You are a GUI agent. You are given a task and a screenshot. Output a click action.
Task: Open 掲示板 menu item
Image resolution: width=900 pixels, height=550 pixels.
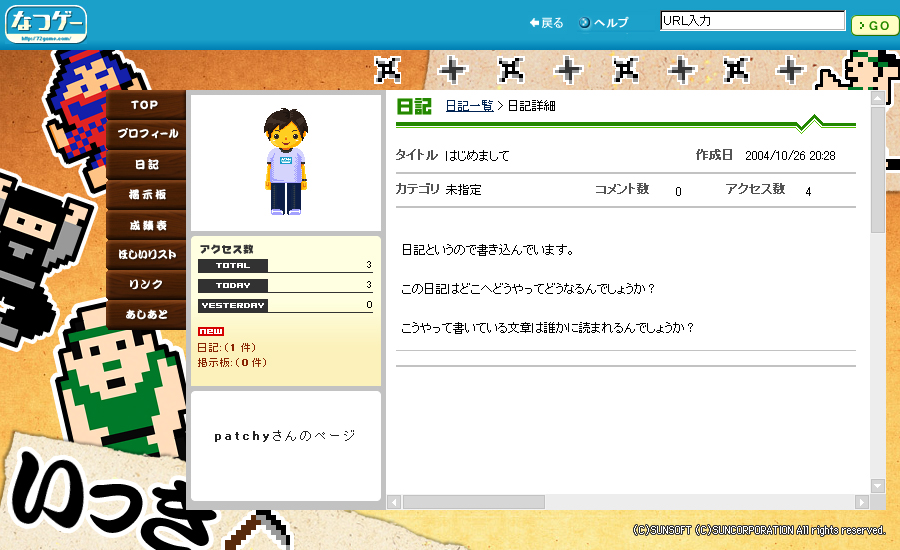pyautogui.click(x=146, y=195)
